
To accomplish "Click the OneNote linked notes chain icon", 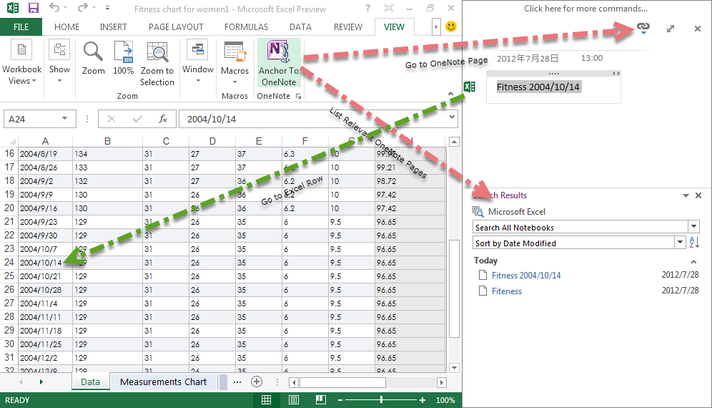I will click(x=643, y=28).
